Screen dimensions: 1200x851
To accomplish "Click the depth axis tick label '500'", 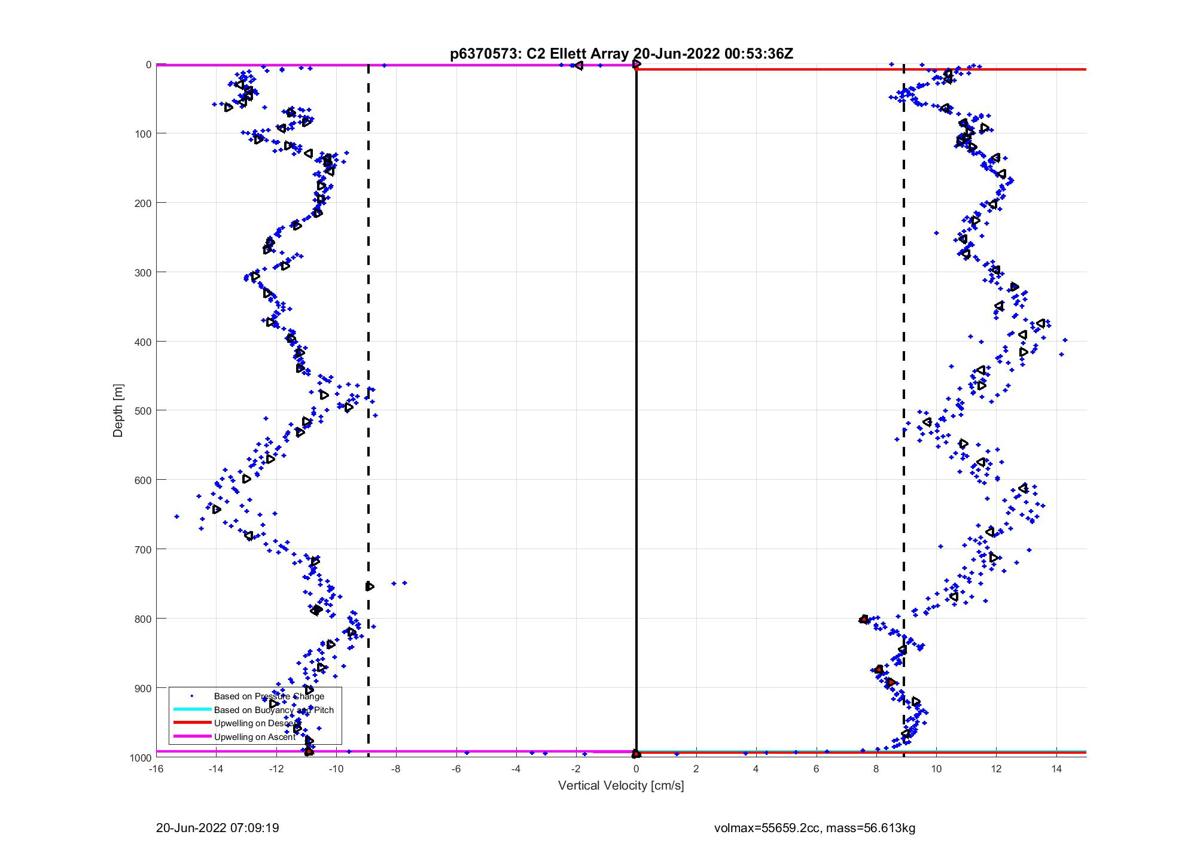I will click(142, 411).
